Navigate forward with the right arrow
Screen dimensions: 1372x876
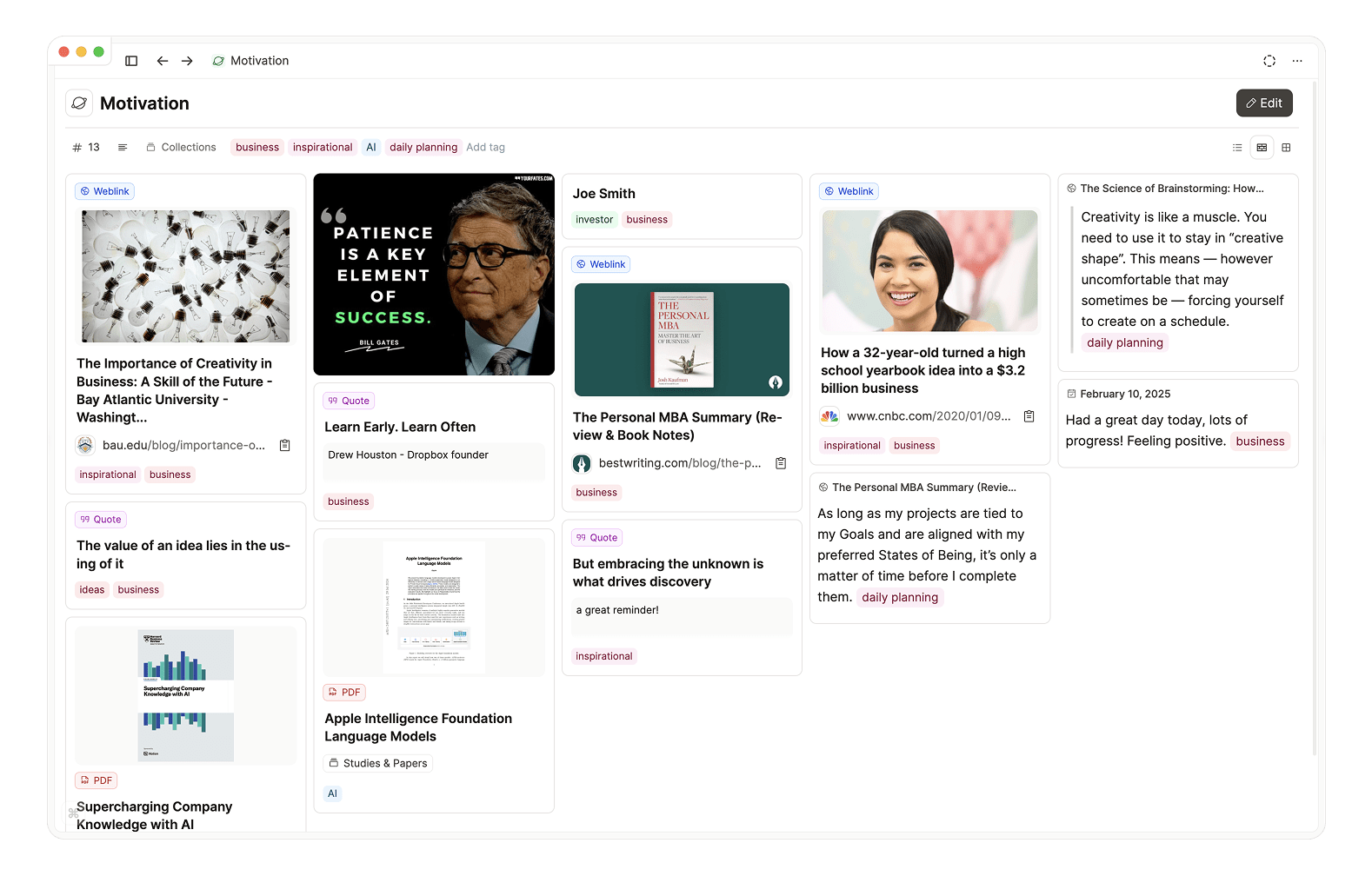187,61
